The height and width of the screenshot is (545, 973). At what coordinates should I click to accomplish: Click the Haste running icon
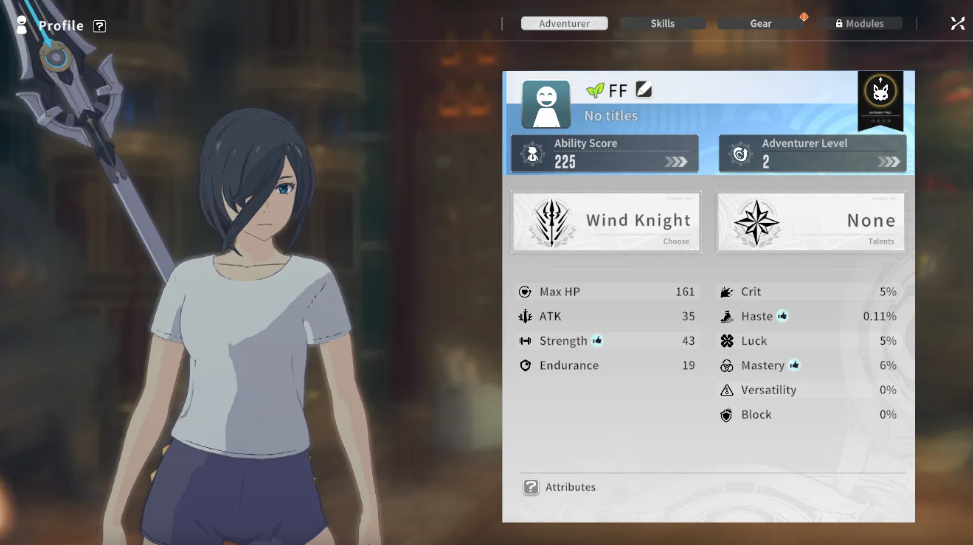(x=727, y=317)
